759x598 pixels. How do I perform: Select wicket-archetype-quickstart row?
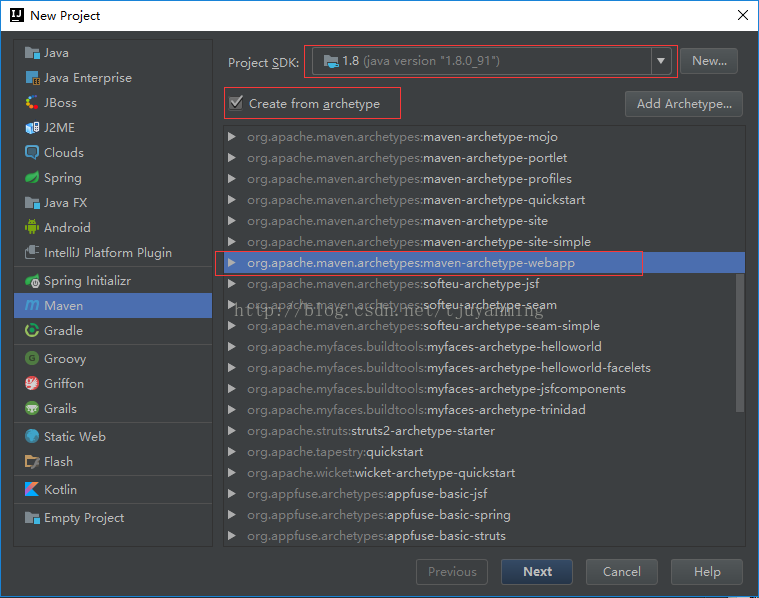tap(484, 473)
